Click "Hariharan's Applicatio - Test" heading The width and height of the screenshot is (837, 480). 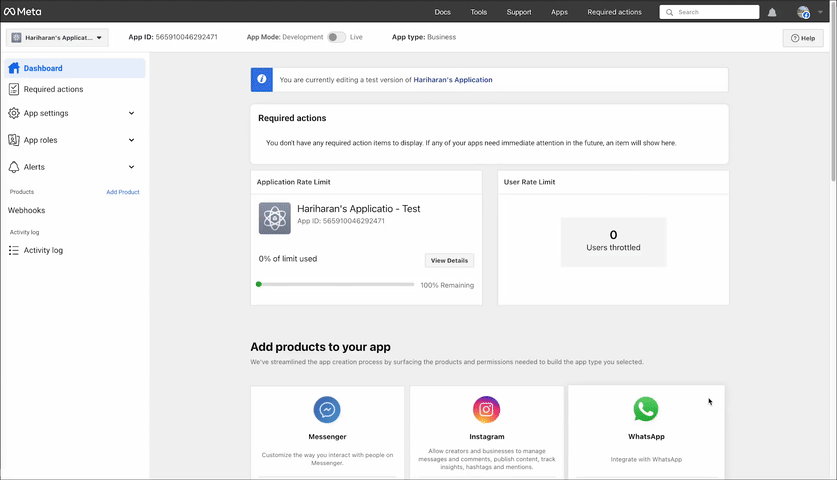click(x=359, y=209)
